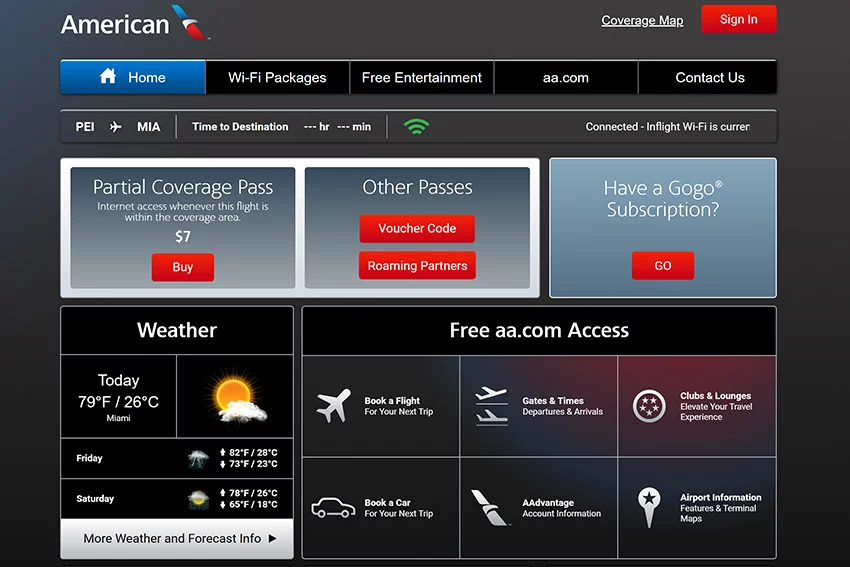Viewport: 850px width, 567px height.
Task: Open Book a Car For Your Next Trip
Action: coord(381,508)
